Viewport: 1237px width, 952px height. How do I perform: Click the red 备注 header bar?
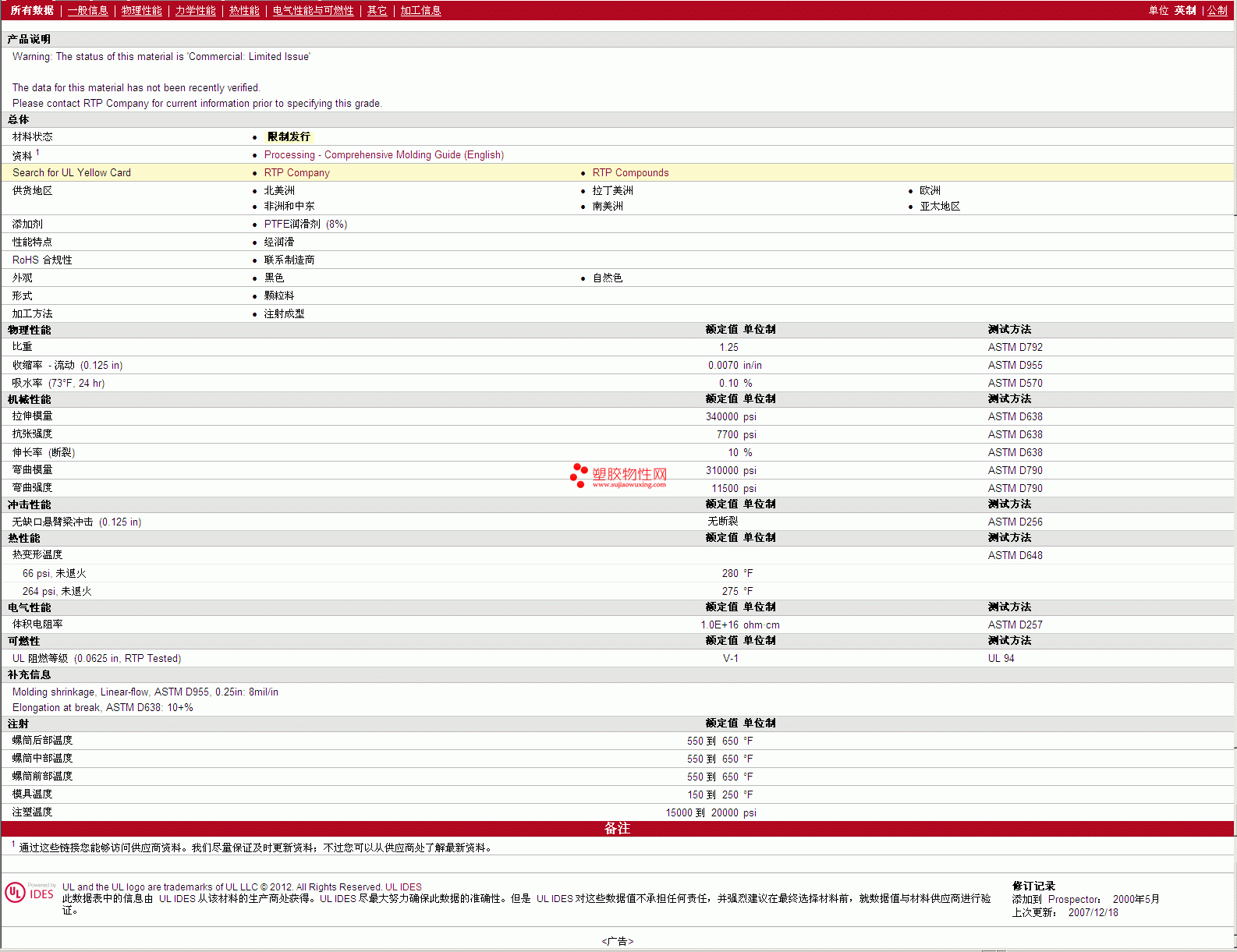tap(617, 828)
